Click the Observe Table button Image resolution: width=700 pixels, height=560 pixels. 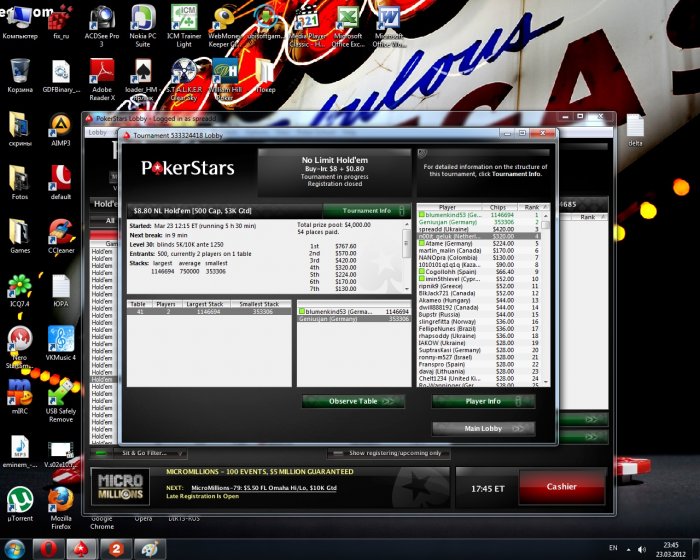tap(354, 401)
